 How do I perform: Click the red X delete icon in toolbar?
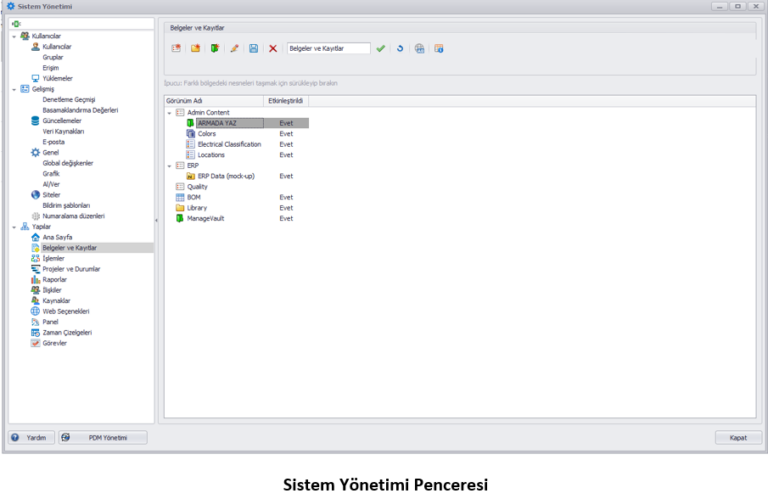(273, 48)
